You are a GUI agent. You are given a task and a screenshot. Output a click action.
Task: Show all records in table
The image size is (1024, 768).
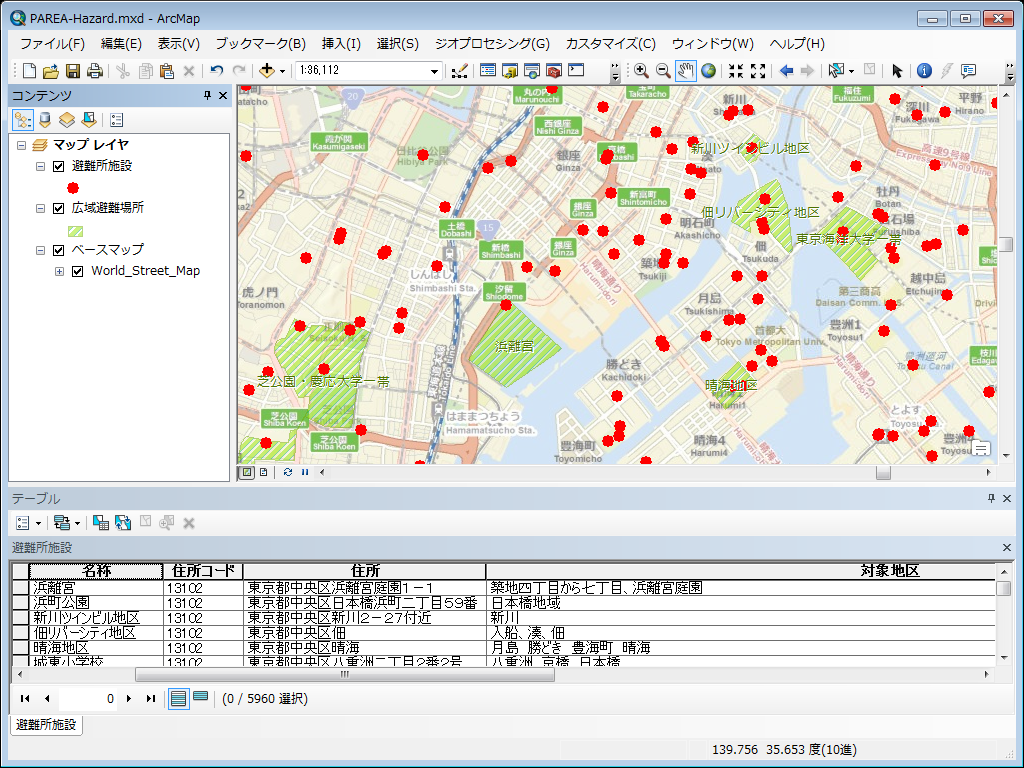178,699
